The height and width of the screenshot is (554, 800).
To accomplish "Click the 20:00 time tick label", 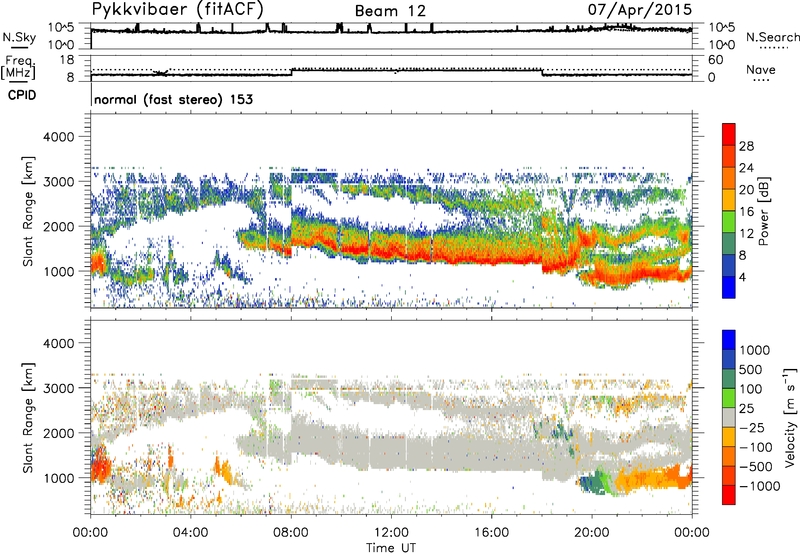I will click(592, 533).
